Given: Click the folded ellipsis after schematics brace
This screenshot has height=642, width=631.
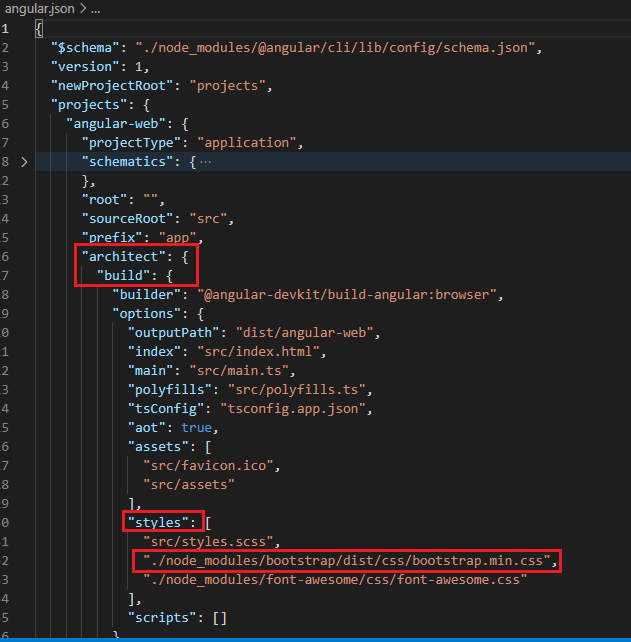Looking at the screenshot, I should click(x=206, y=162).
